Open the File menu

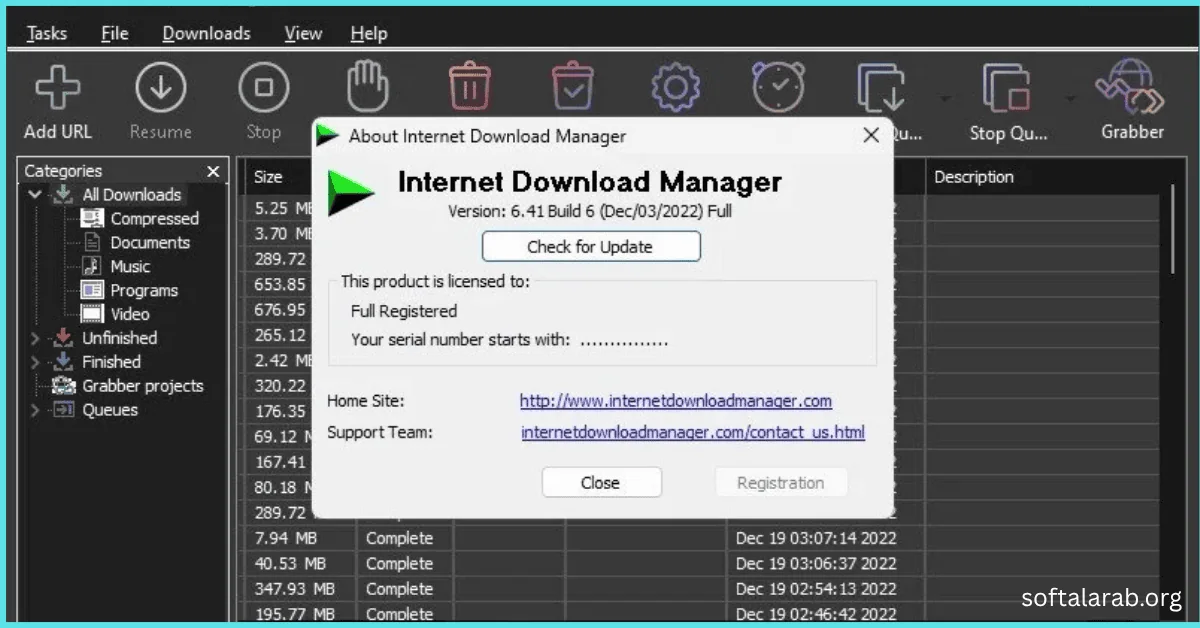115,33
